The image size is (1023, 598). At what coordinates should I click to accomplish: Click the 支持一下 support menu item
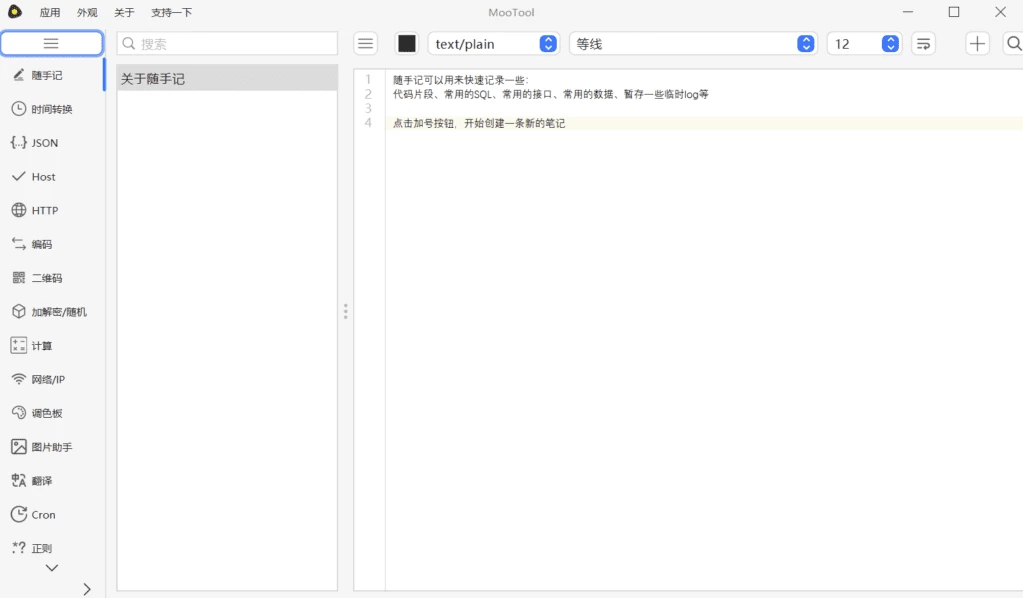click(x=171, y=13)
